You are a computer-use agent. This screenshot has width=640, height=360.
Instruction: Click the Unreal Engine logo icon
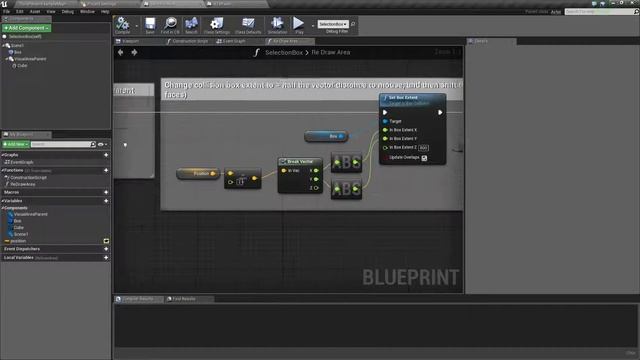[4, 4]
